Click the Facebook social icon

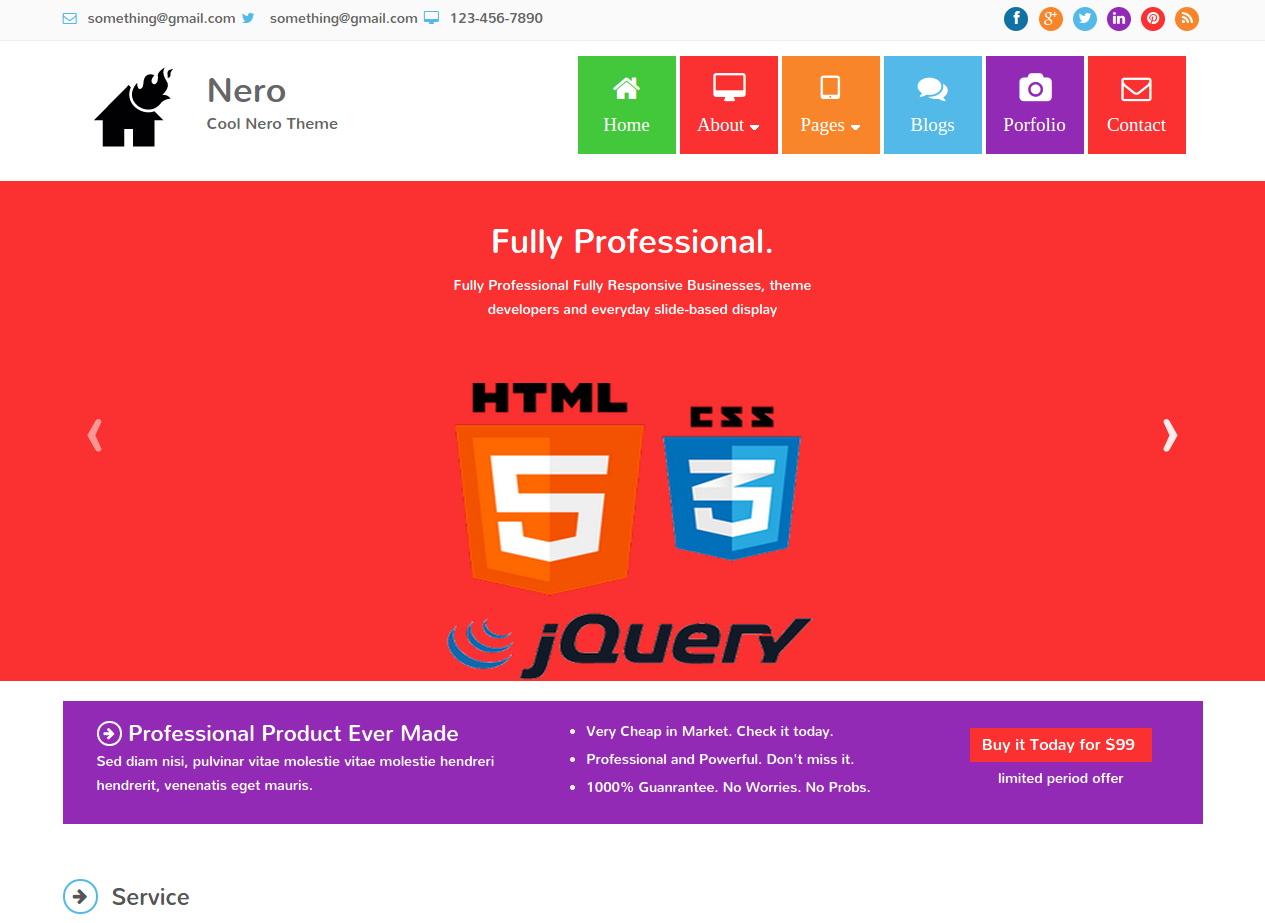tap(1016, 19)
